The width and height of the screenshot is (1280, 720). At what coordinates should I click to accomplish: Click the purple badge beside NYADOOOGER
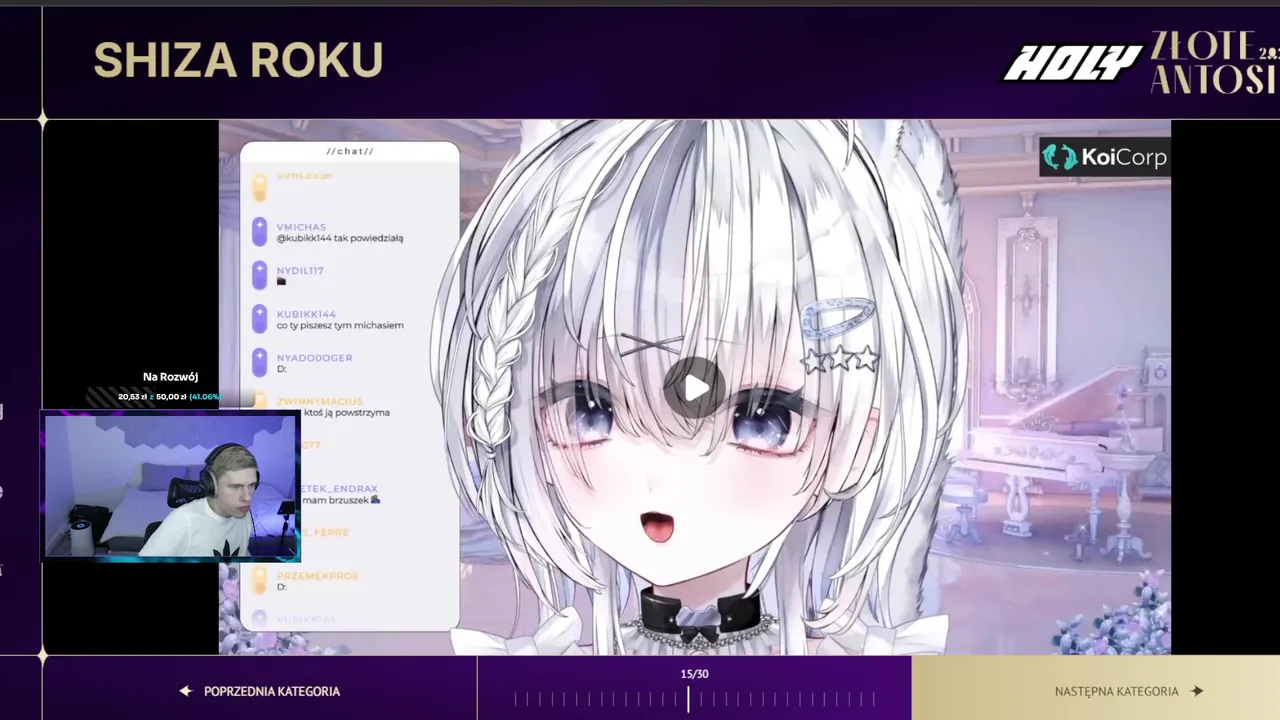[259, 362]
